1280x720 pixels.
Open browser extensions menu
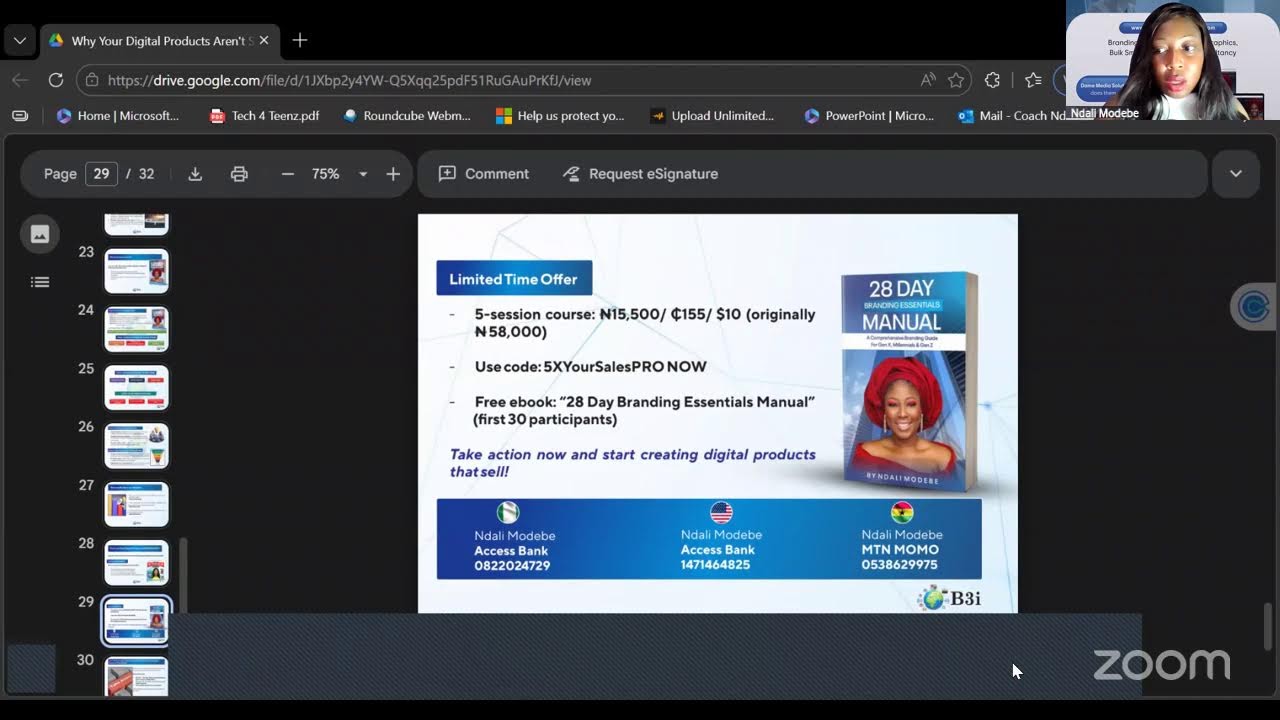[x=992, y=80]
